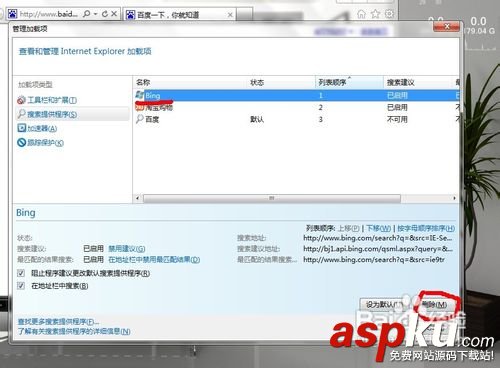Click the list's right scroll arrow
Image resolution: width=500 pixels, height=368 pixels.
click(455, 198)
